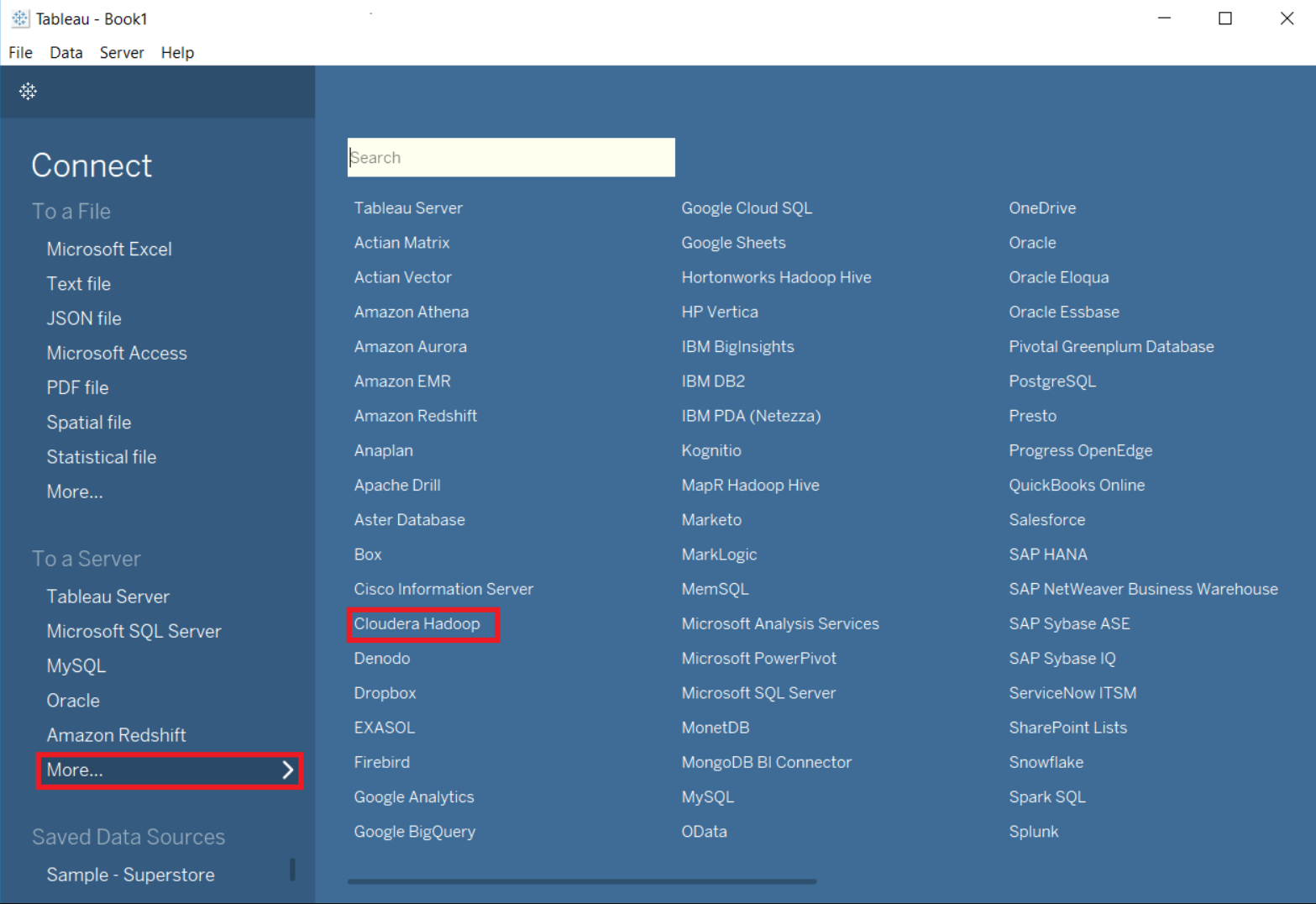Select Amazon Aurora connector
The image size is (1316, 904).
tap(411, 347)
